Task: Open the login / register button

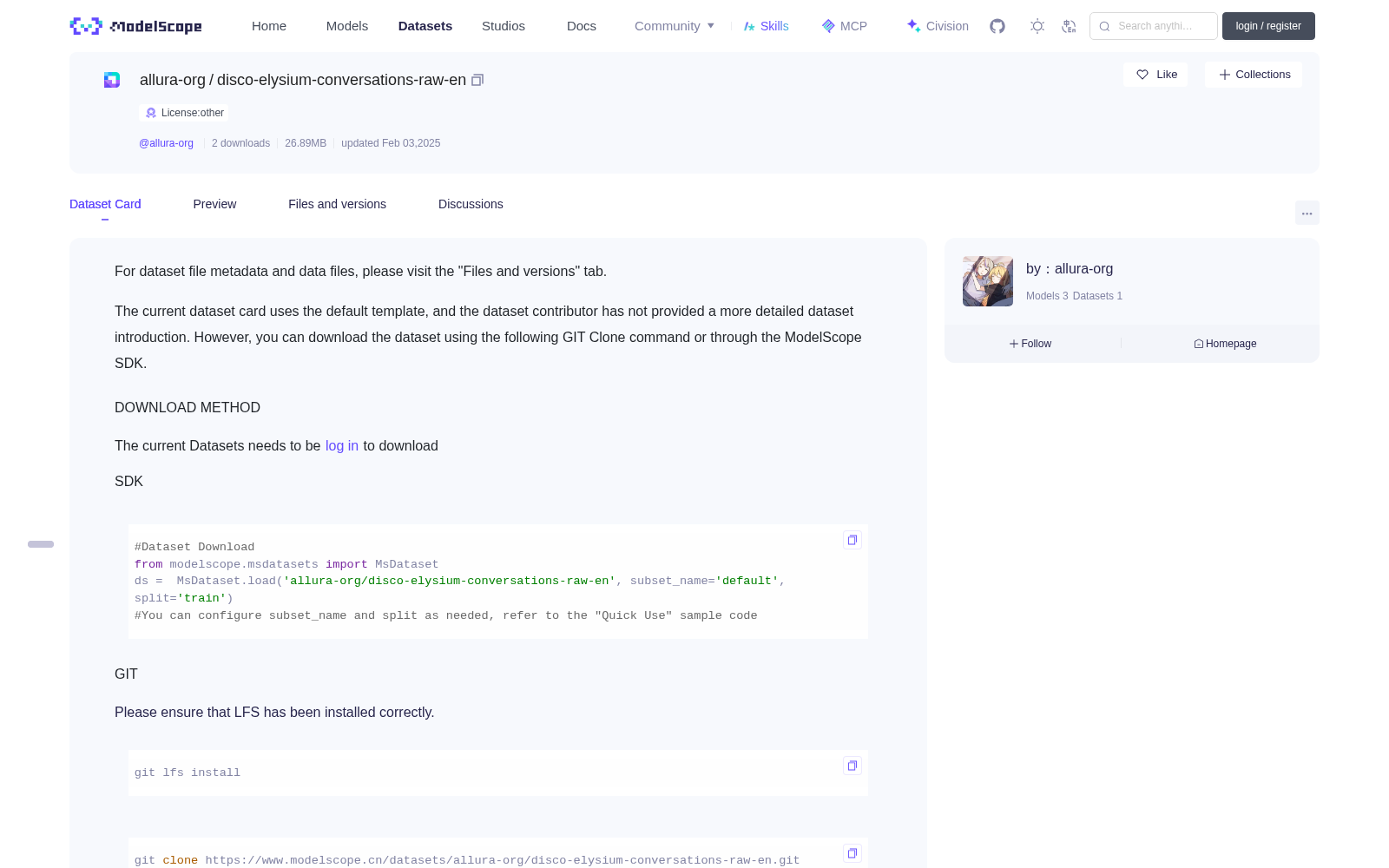Action: (x=1268, y=26)
